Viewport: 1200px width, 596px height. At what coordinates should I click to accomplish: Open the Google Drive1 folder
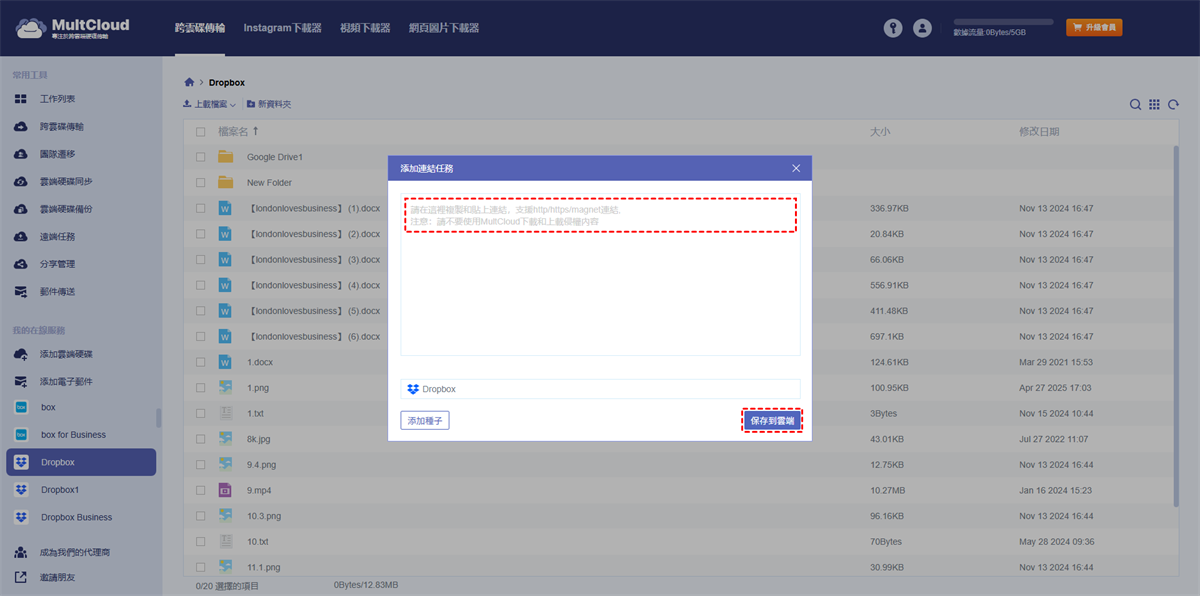274,157
